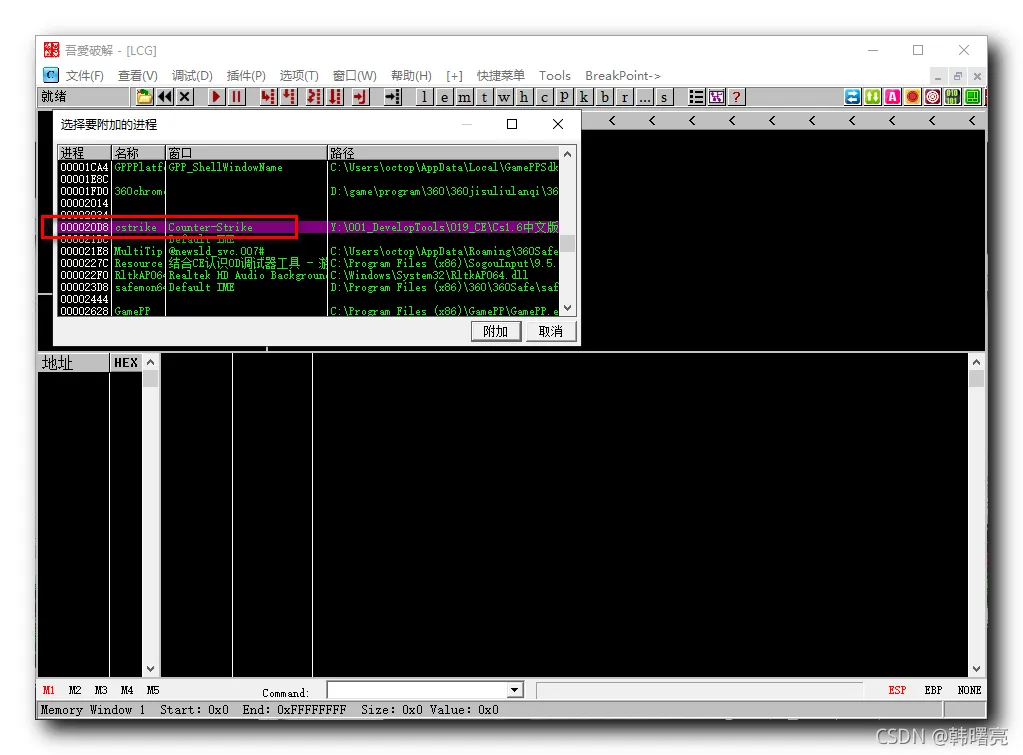
Task: Click the Step Over toolbar icon
Action: (x=288, y=97)
